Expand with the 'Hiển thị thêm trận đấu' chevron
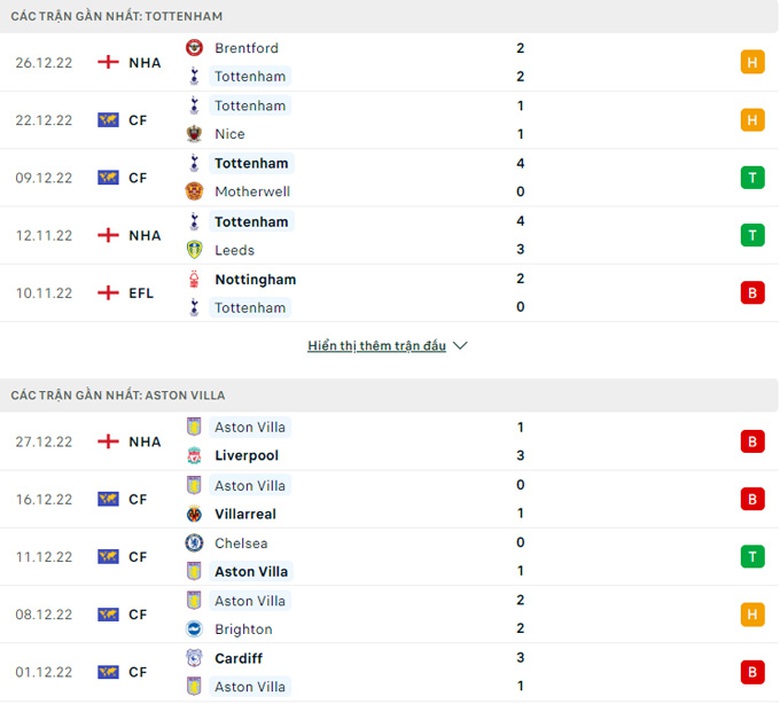This screenshot has width=780, height=712. click(460, 346)
